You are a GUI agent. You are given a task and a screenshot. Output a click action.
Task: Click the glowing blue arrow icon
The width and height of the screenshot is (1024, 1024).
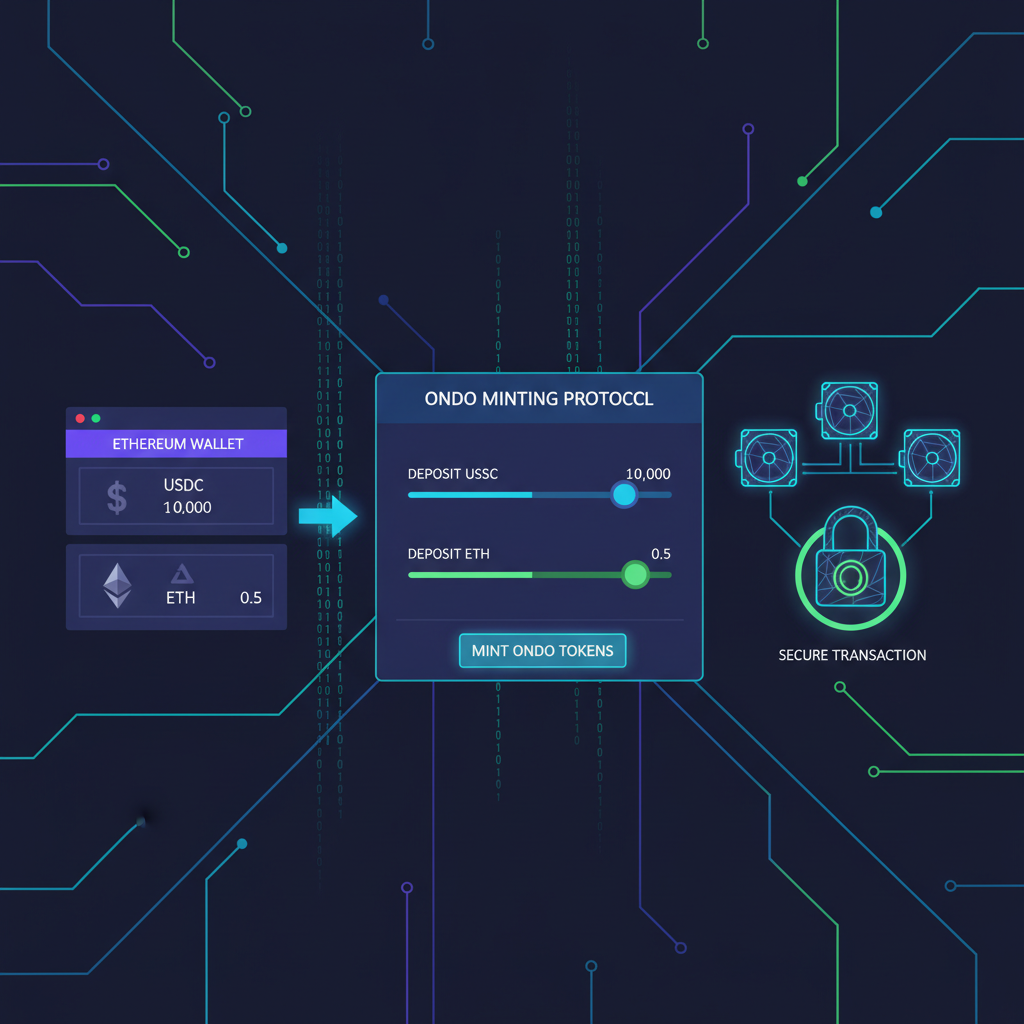point(328,516)
